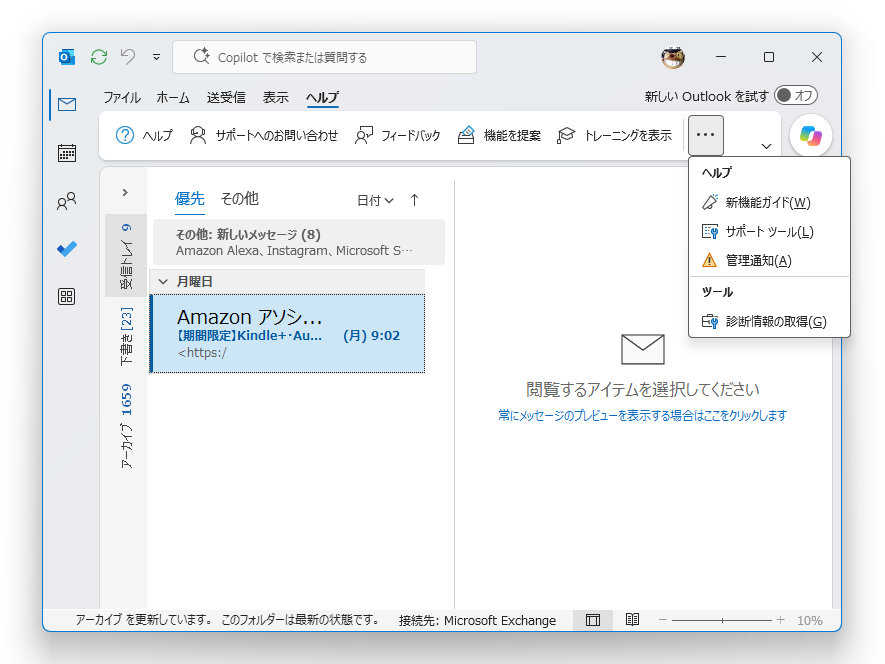Open the To Do checkmark app

click(x=67, y=249)
